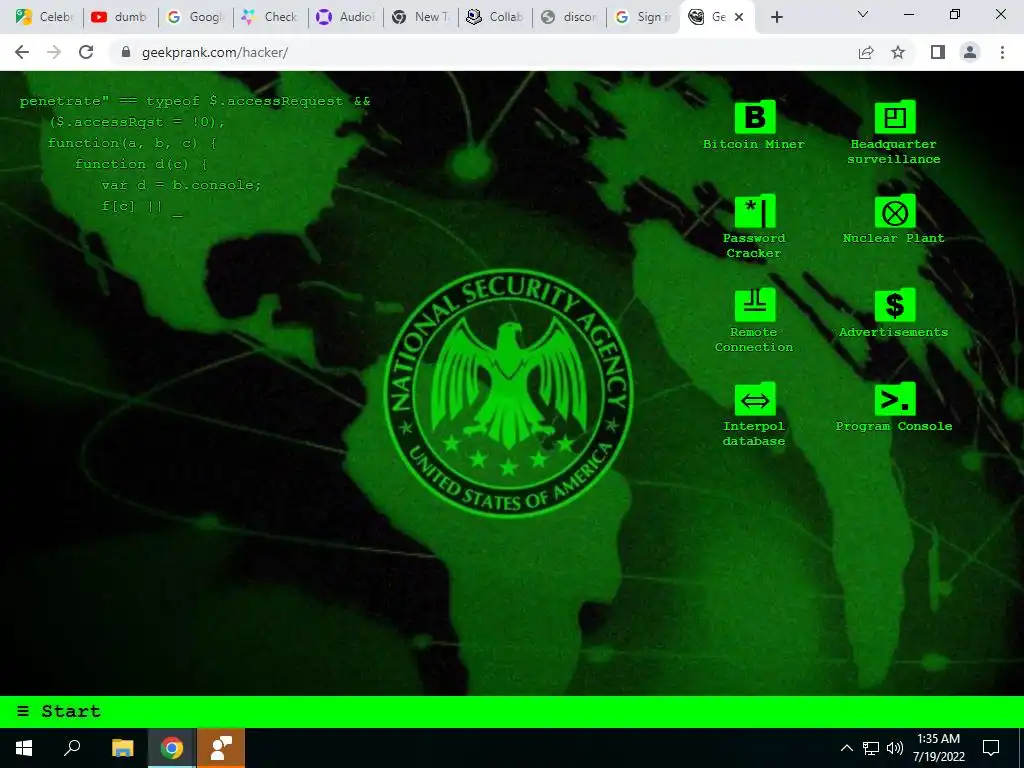Share this page using the share icon
Viewport: 1024px width, 768px height.
[x=866, y=52]
